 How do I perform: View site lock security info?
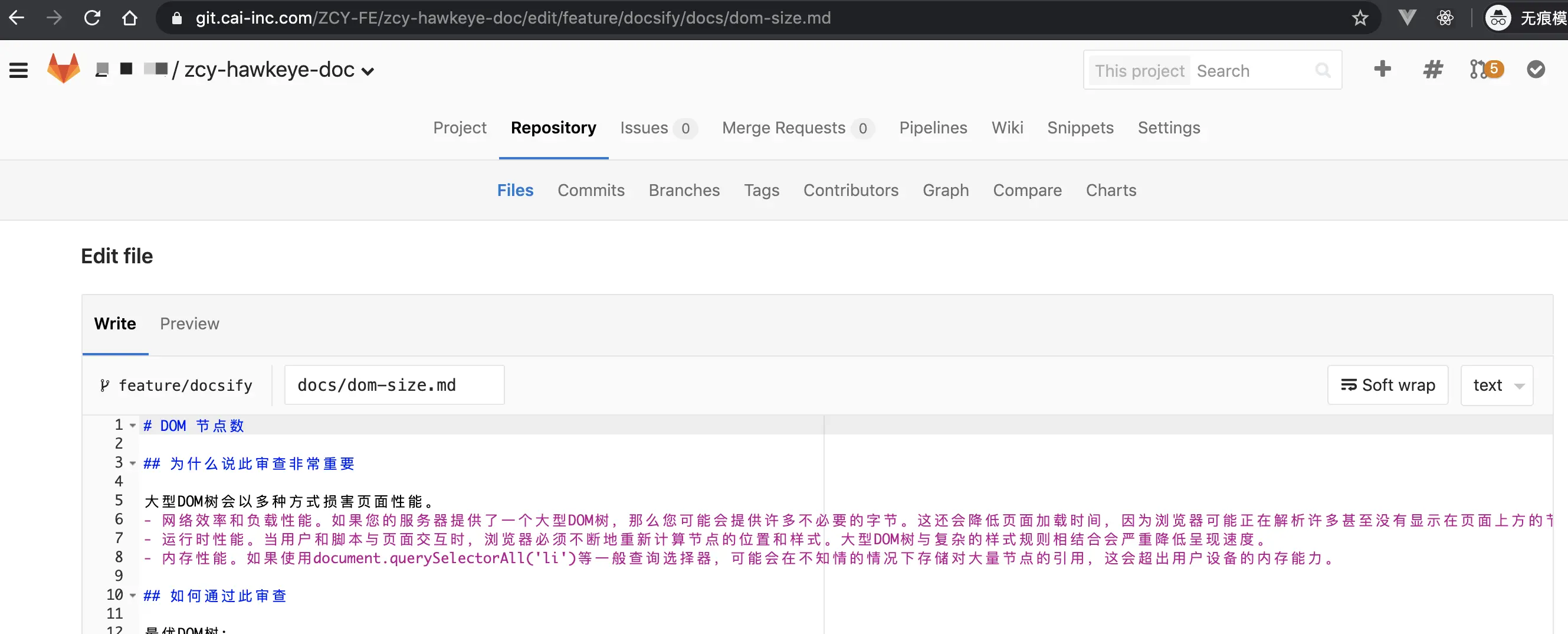coord(177,18)
